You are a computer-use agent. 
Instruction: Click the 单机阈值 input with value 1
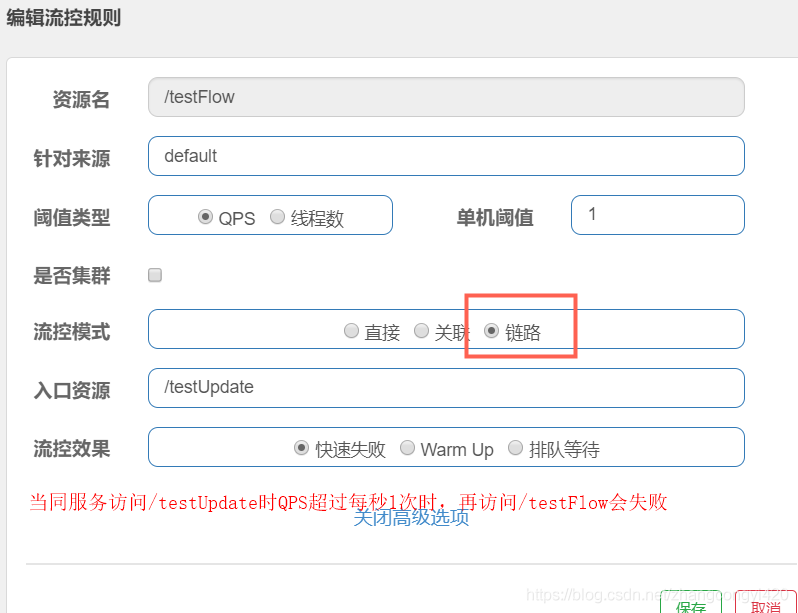pos(658,215)
